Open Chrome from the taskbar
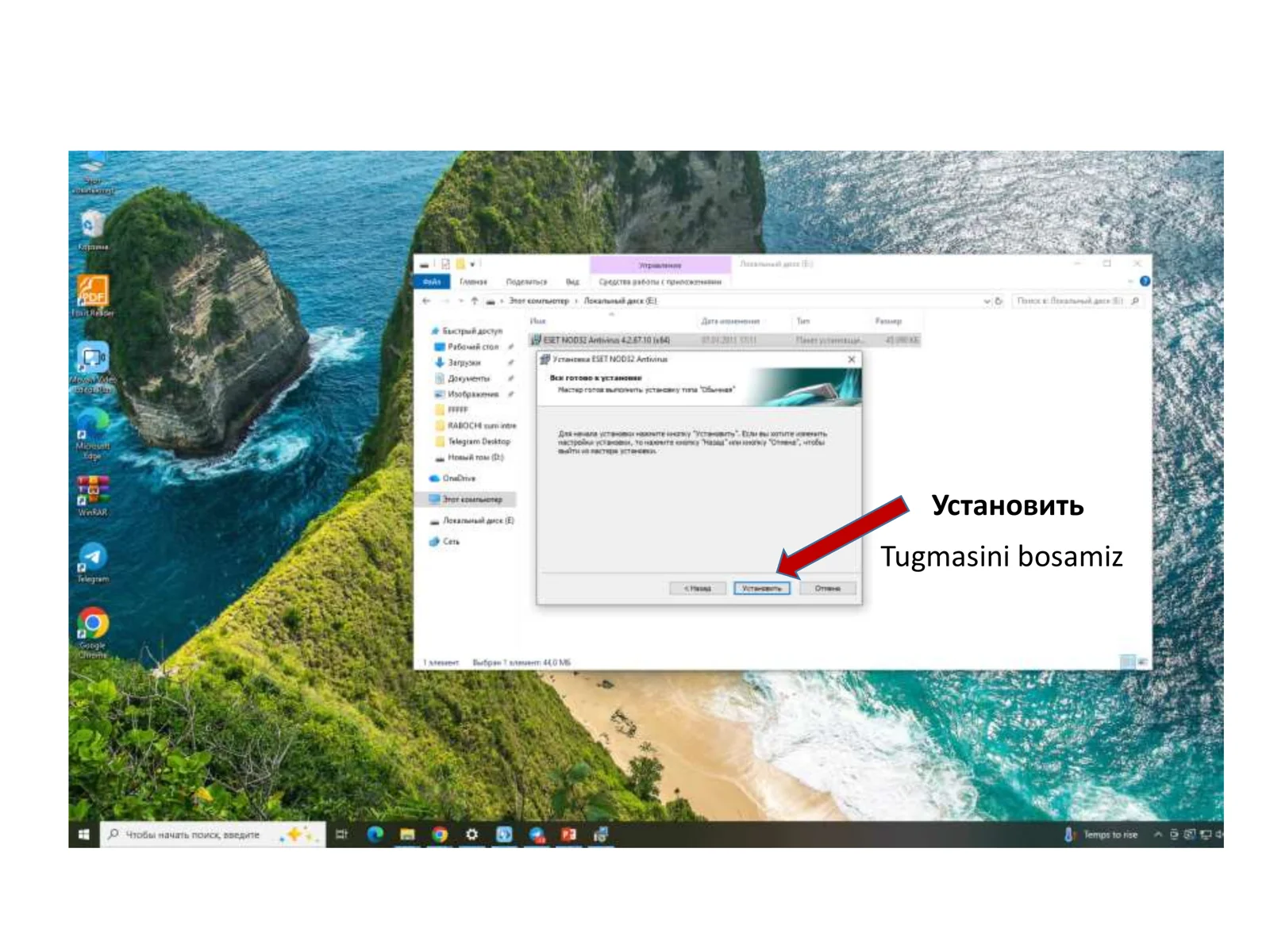 tap(440, 835)
